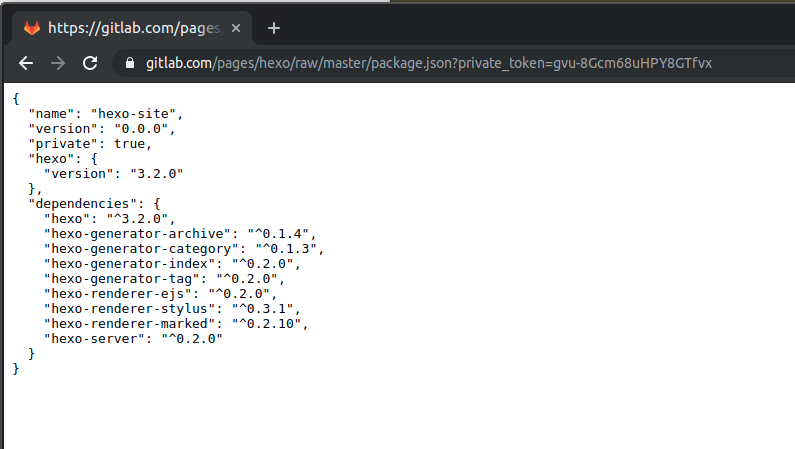
Task: Reload the package.json page
Action: tap(90, 63)
